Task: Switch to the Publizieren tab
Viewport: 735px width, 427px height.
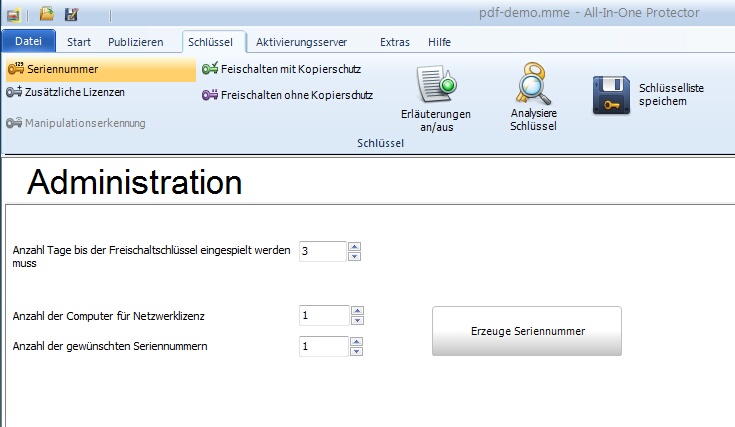Action: click(x=135, y=42)
